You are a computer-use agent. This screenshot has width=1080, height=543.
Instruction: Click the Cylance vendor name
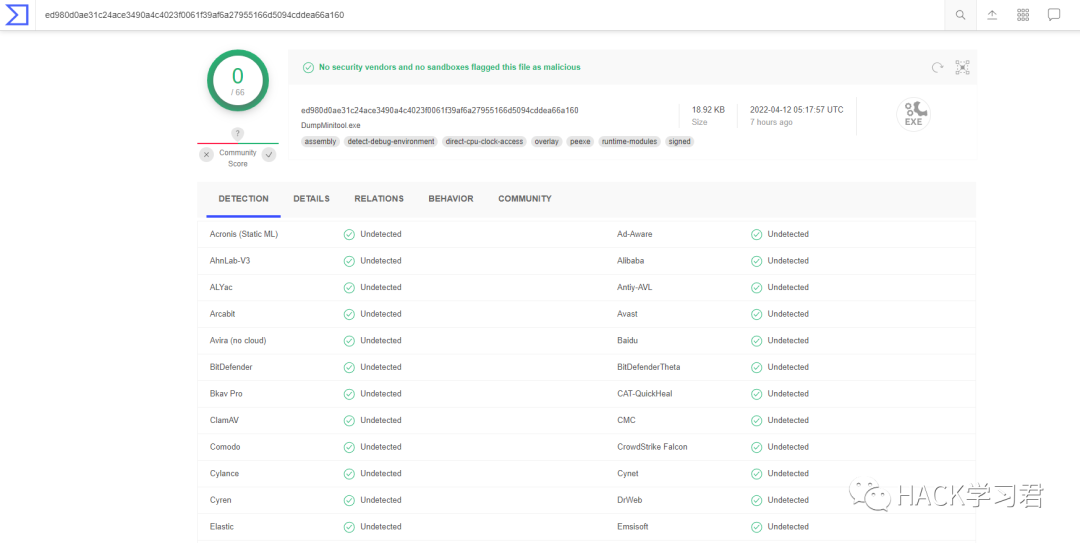(225, 473)
